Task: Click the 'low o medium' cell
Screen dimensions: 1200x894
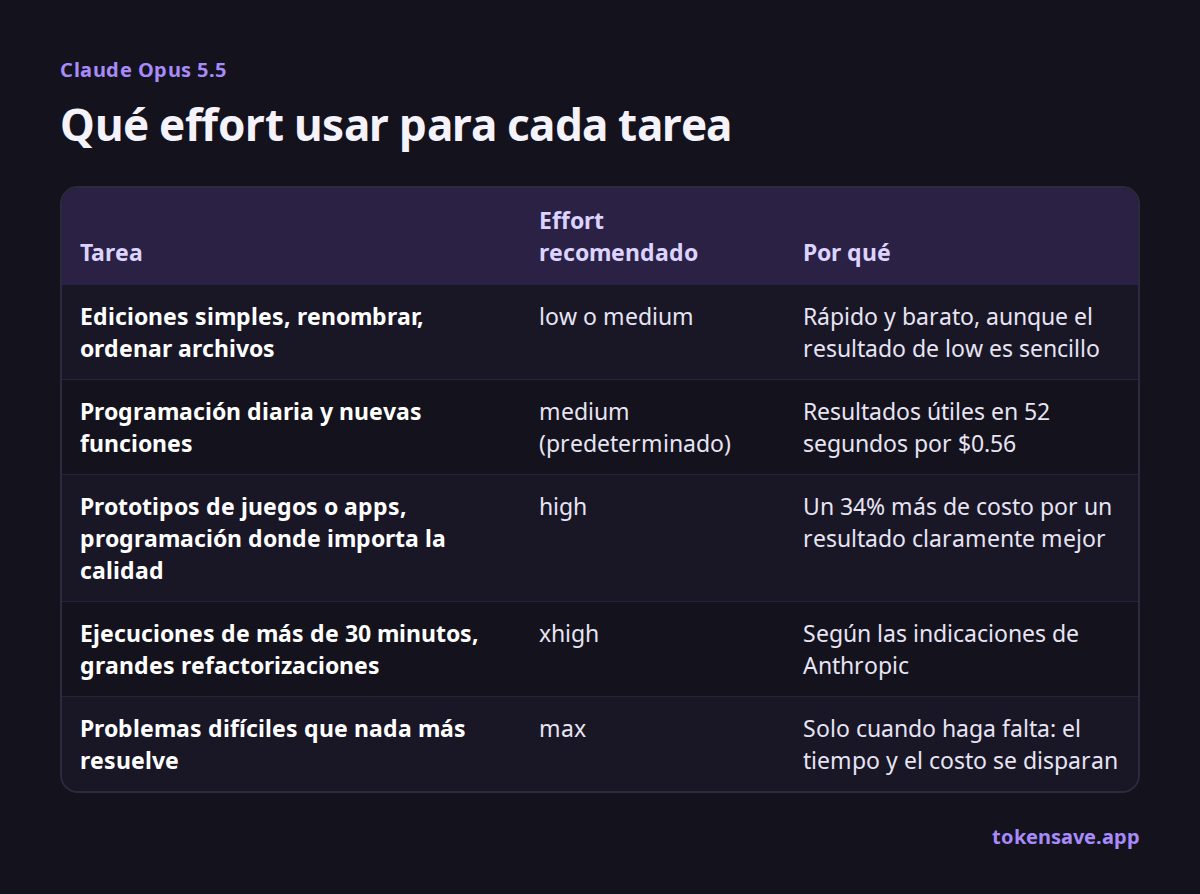Action: tap(616, 317)
